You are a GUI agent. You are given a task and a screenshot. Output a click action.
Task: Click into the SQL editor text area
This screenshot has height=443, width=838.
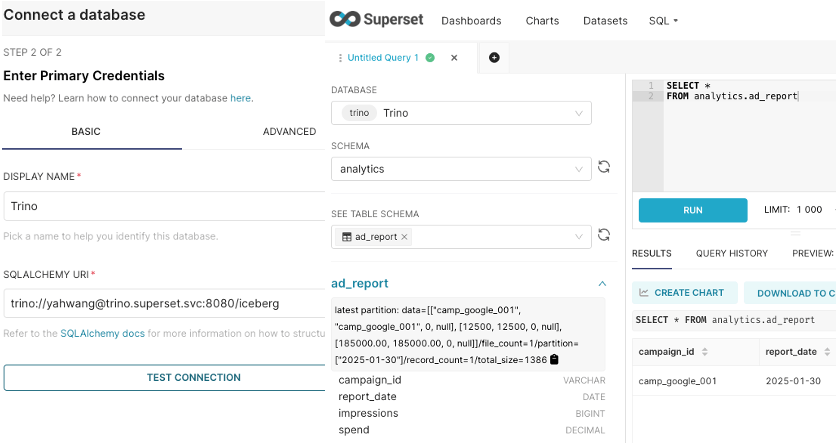[x=750, y=136]
